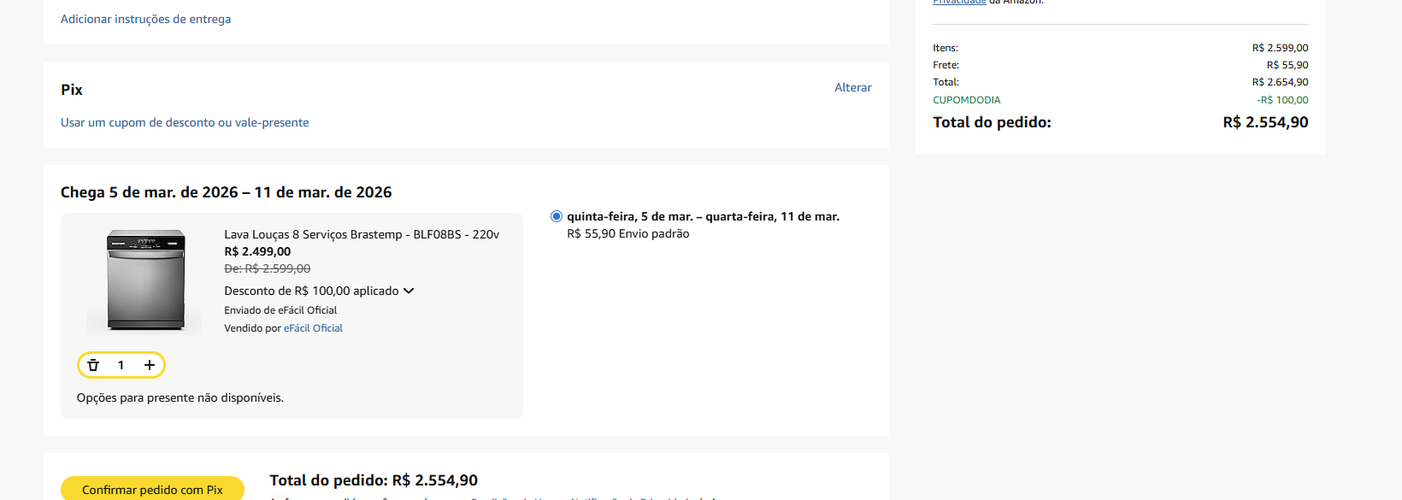Click 'Opções para presente não disponíveis.' text

point(180,397)
